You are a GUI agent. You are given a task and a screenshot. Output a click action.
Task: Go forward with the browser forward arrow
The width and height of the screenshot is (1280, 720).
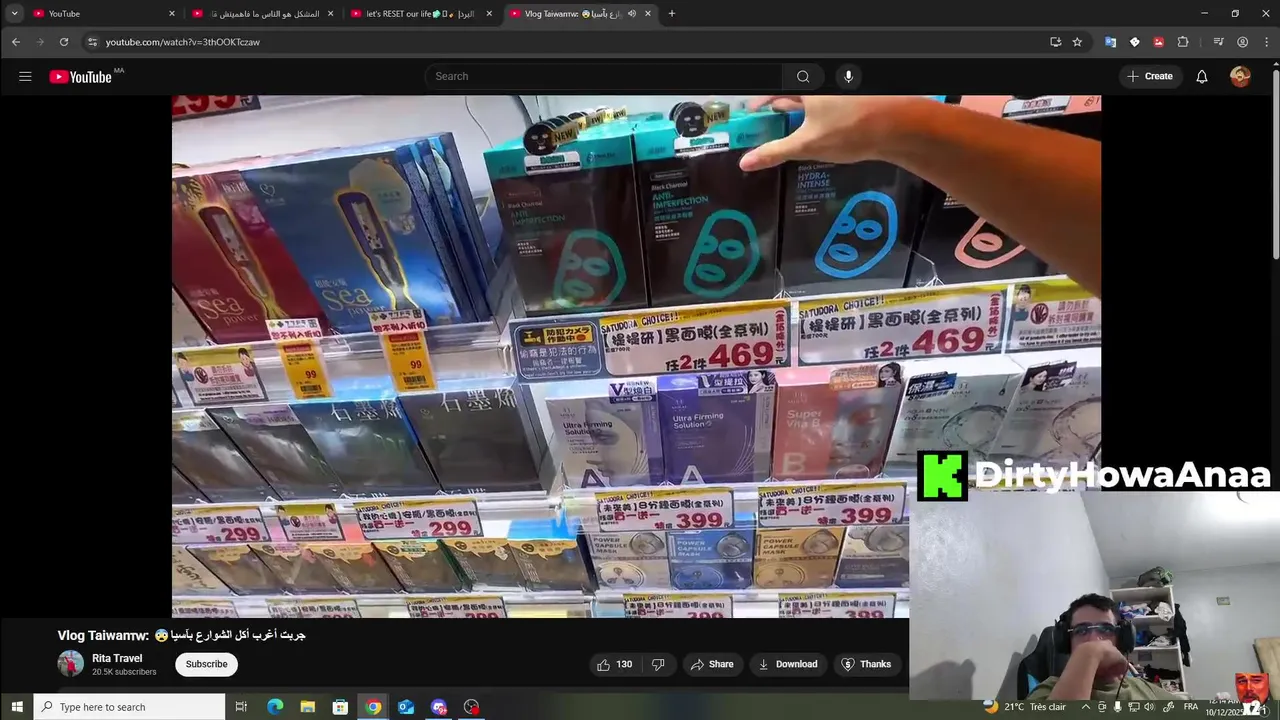click(x=40, y=42)
